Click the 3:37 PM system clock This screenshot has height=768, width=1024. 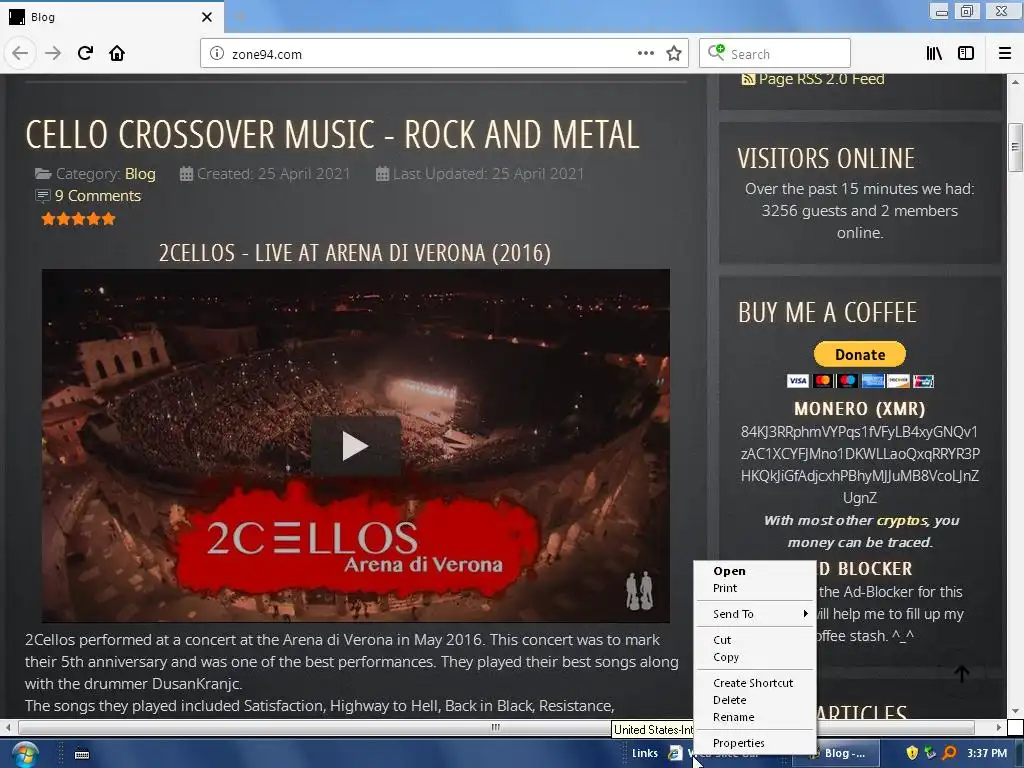pos(987,754)
